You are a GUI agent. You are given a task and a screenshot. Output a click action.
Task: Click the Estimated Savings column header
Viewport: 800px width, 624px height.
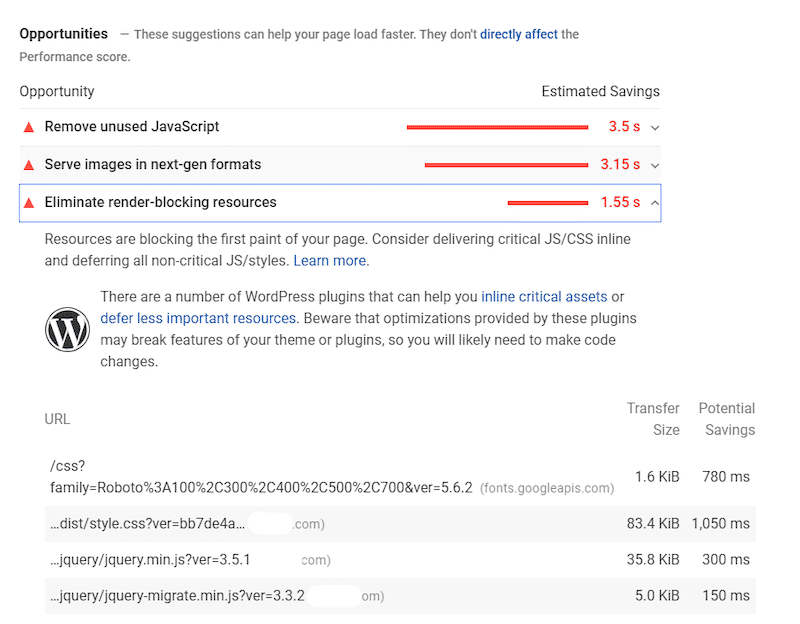(x=600, y=91)
